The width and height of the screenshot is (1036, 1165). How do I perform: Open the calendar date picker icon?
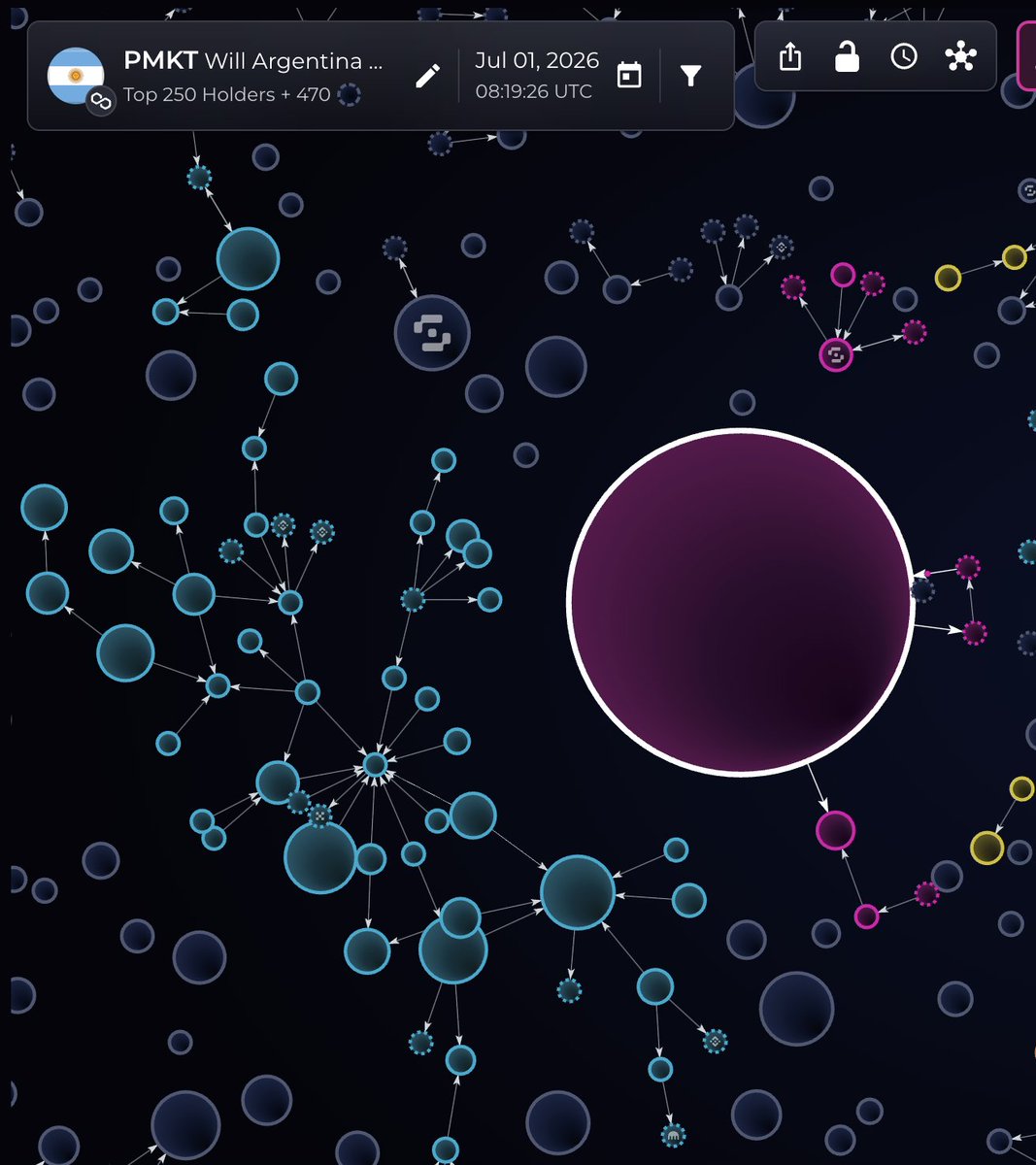click(x=629, y=75)
